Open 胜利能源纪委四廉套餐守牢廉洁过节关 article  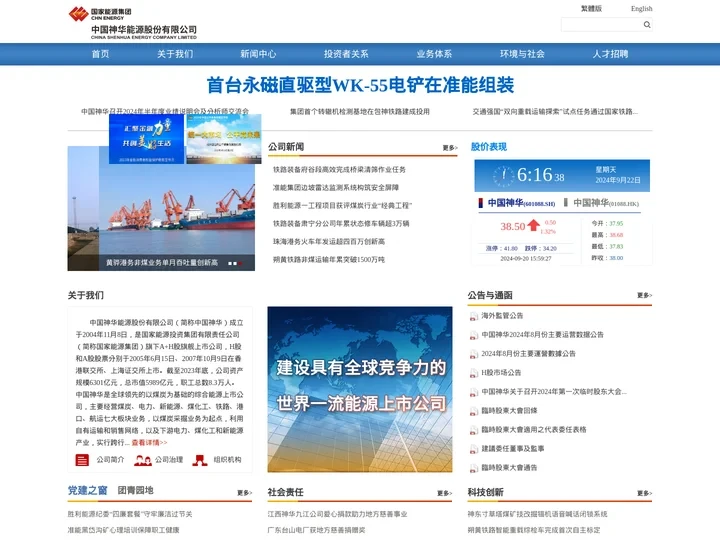click(130, 514)
